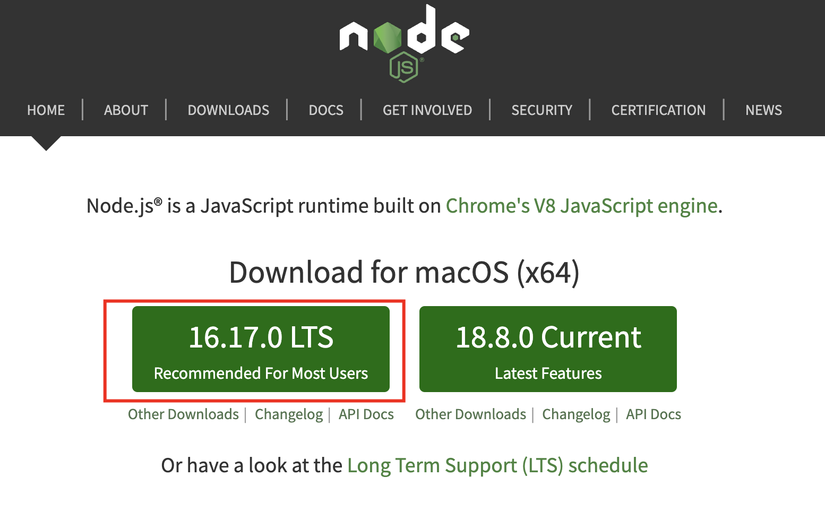Viewport: 825px width, 506px height.
Task: Download the 18.8.0 Current version
Action: (548, 349)
